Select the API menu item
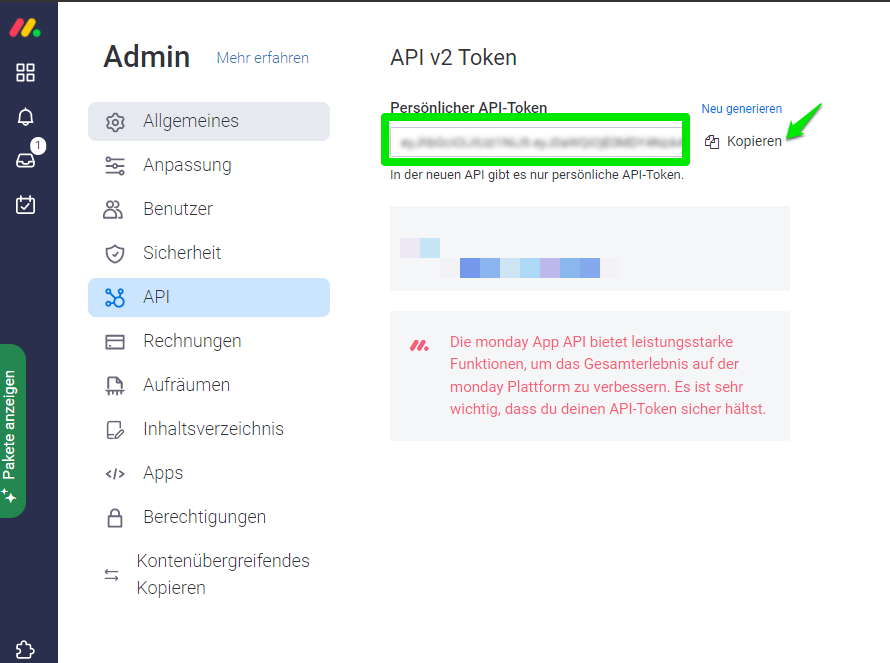This screenshot has width=890, height=663. 209,297
